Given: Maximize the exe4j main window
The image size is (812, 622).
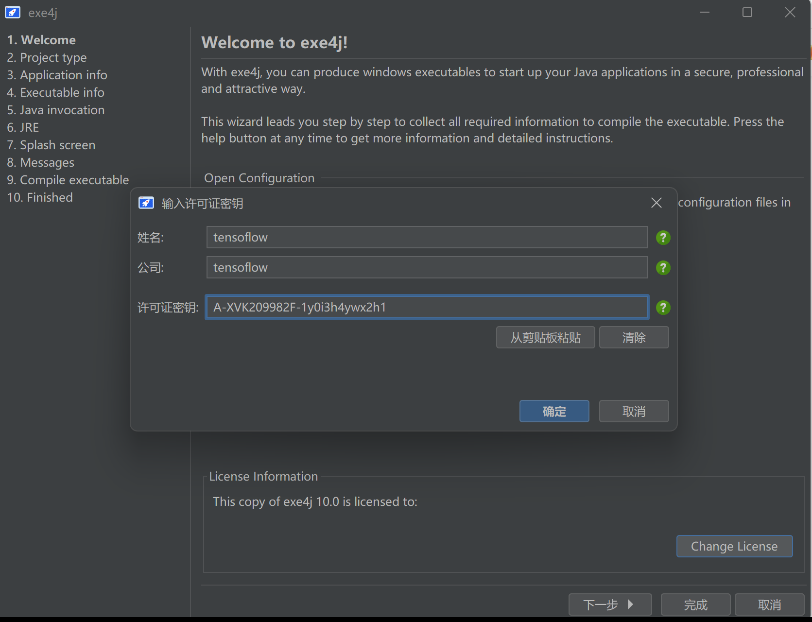Looking at the screenshot, I should 747,12.
